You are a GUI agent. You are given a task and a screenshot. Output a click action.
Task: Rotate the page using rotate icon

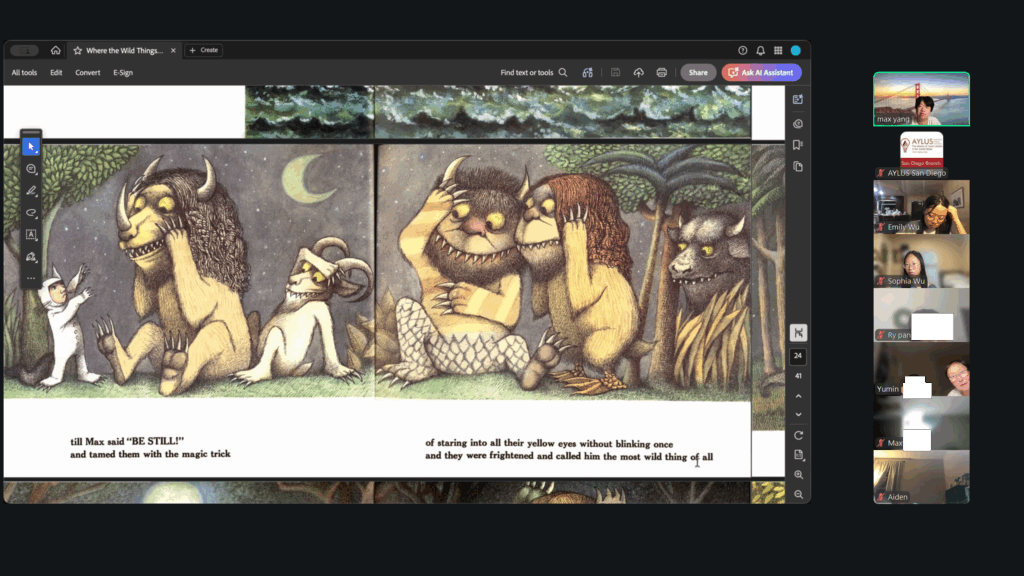coord(798,436)
